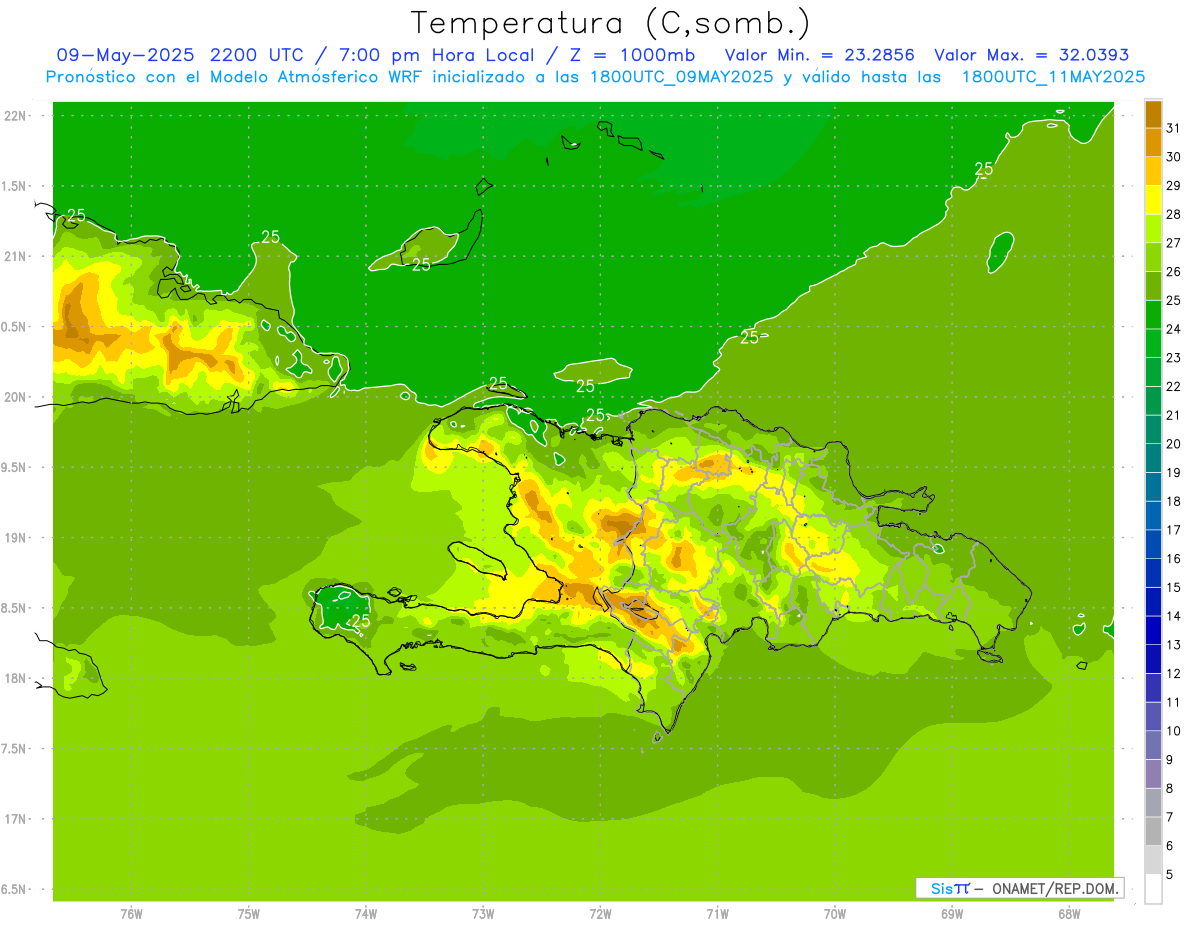This screenshot has height=927, width=1200.
Task: Click the orange swatch between 30 and 31
Action: tap(1153, 142)
